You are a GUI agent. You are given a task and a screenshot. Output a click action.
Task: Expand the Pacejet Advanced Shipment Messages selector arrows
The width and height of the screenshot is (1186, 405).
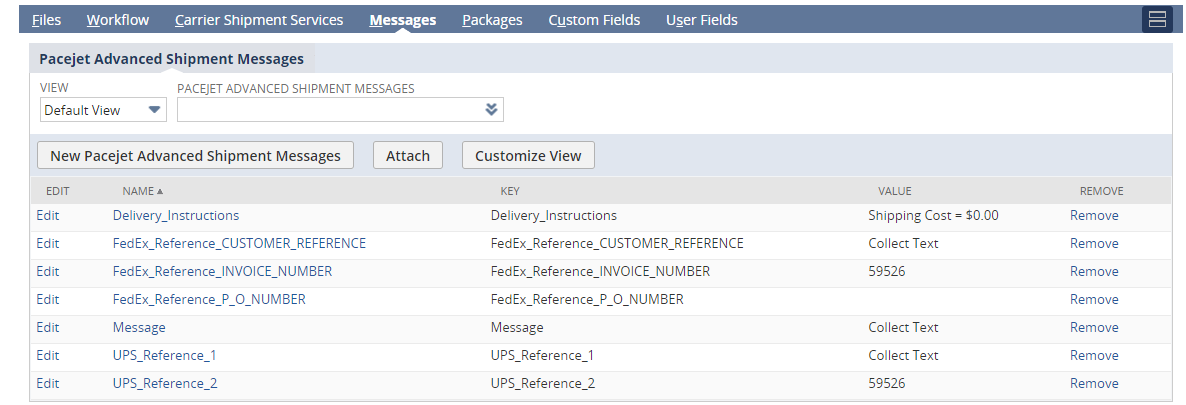[491, 110]
